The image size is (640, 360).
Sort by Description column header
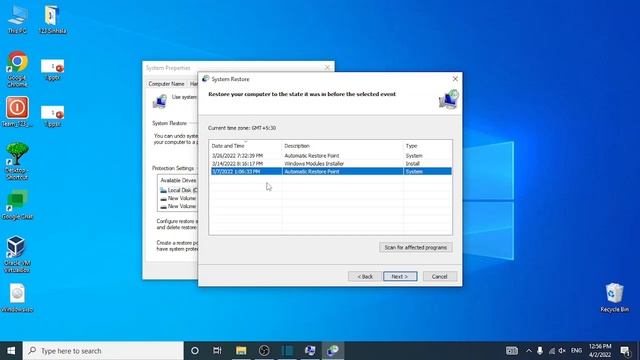point(342,146)
